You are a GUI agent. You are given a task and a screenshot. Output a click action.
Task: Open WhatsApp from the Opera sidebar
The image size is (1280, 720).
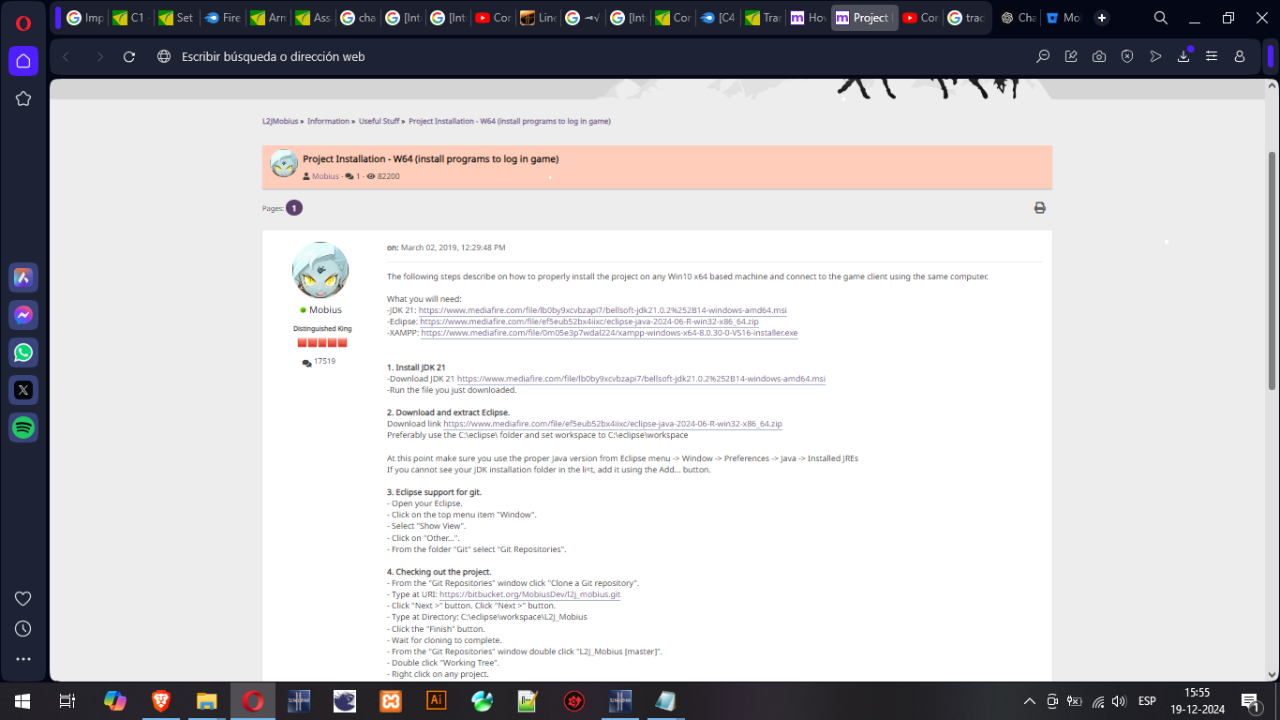point(23,352)
